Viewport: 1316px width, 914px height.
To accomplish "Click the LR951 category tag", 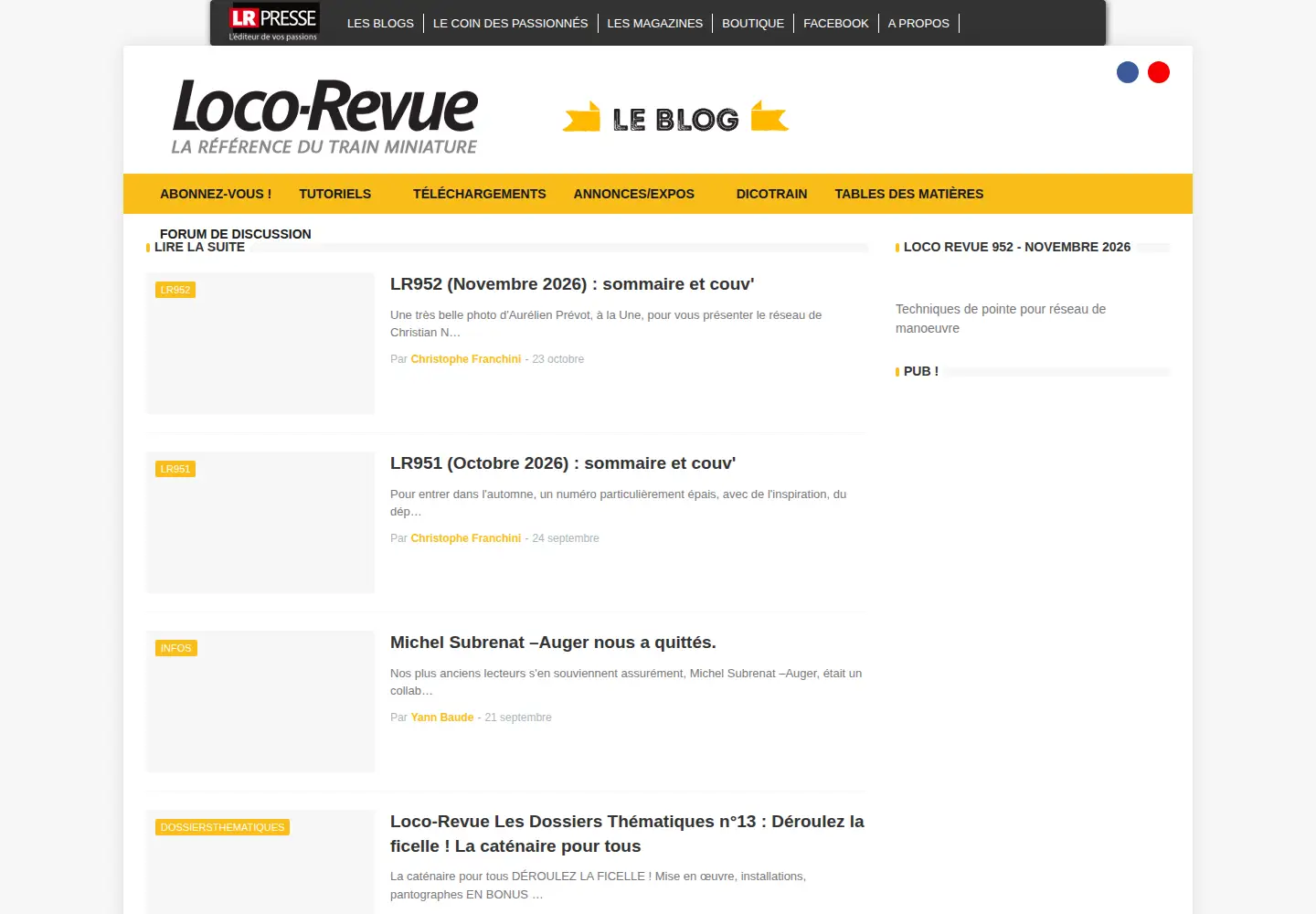I will click(175, 469).
